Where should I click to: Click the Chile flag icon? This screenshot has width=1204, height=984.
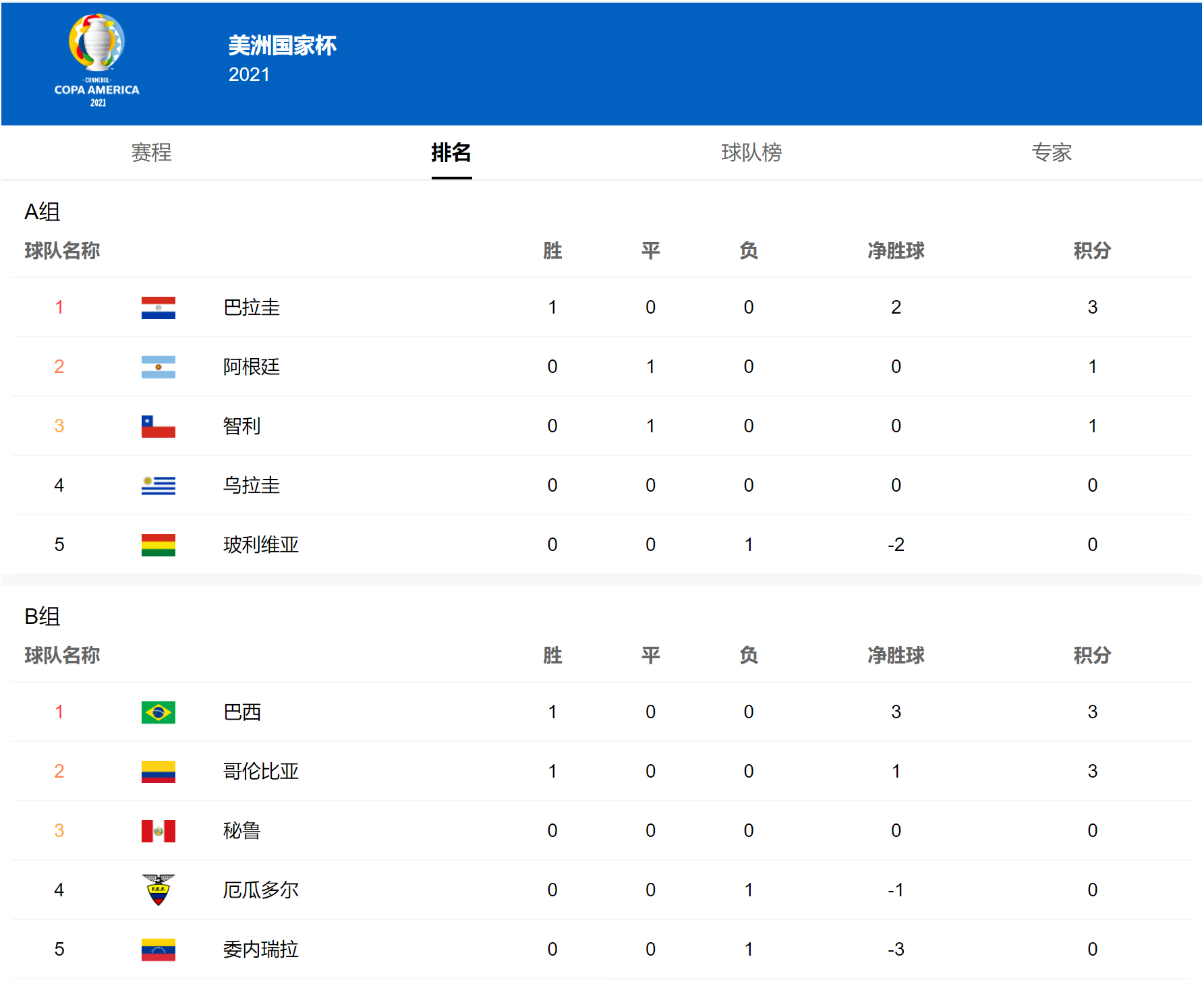159,426
